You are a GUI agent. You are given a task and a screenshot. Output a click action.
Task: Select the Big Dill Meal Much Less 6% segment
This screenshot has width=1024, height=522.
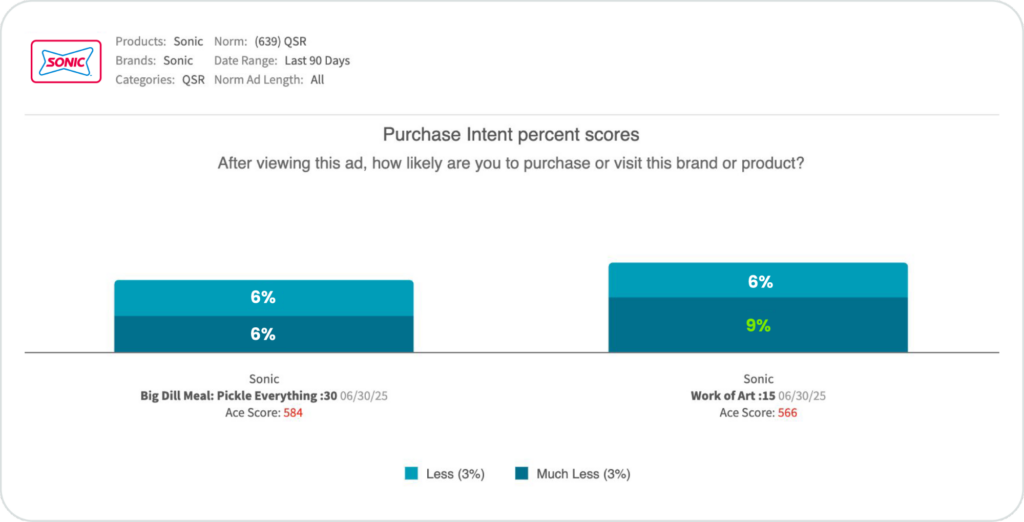pos(264,334)
